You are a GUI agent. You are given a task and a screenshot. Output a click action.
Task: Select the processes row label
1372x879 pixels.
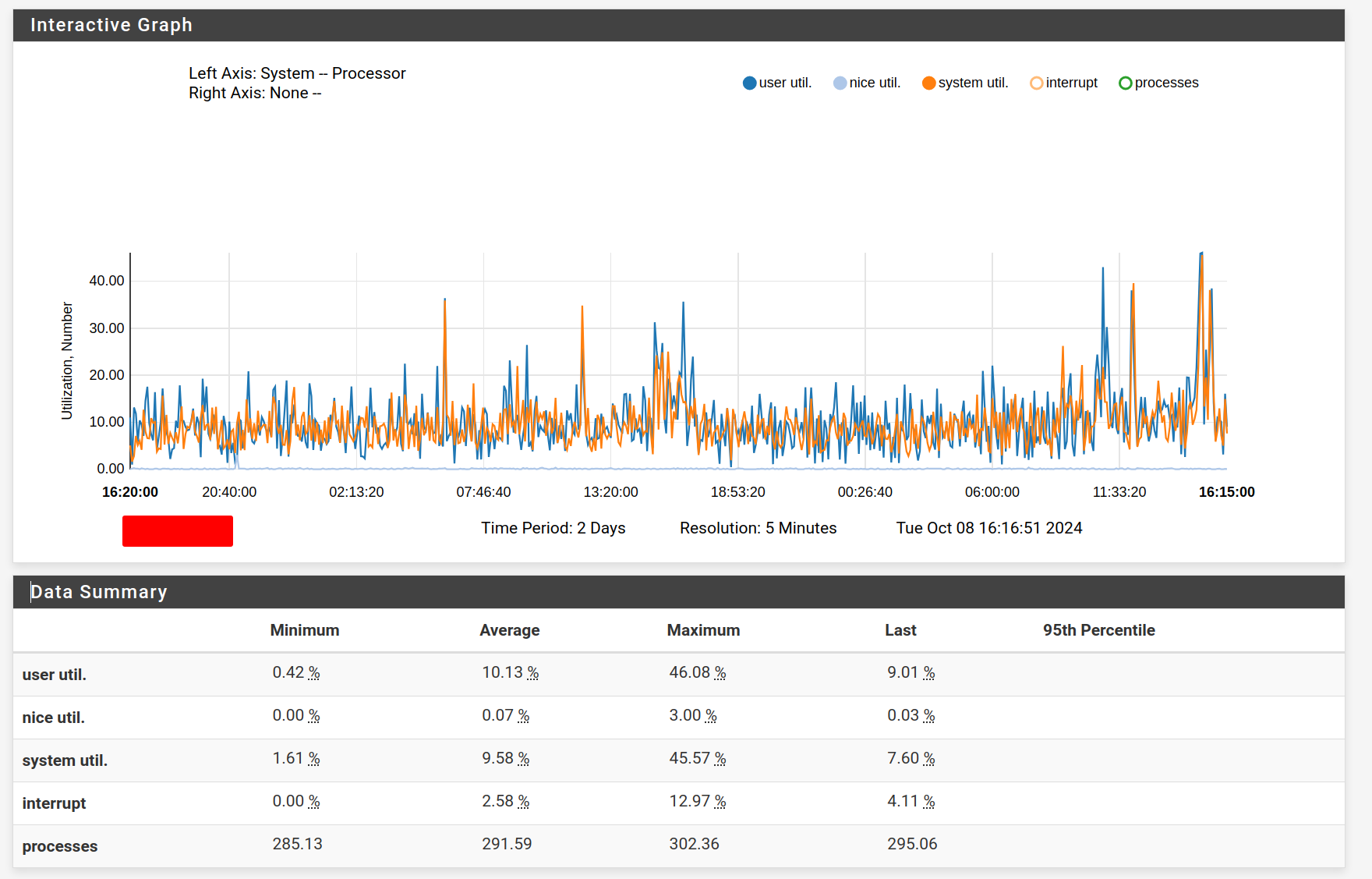click(60, 846)
